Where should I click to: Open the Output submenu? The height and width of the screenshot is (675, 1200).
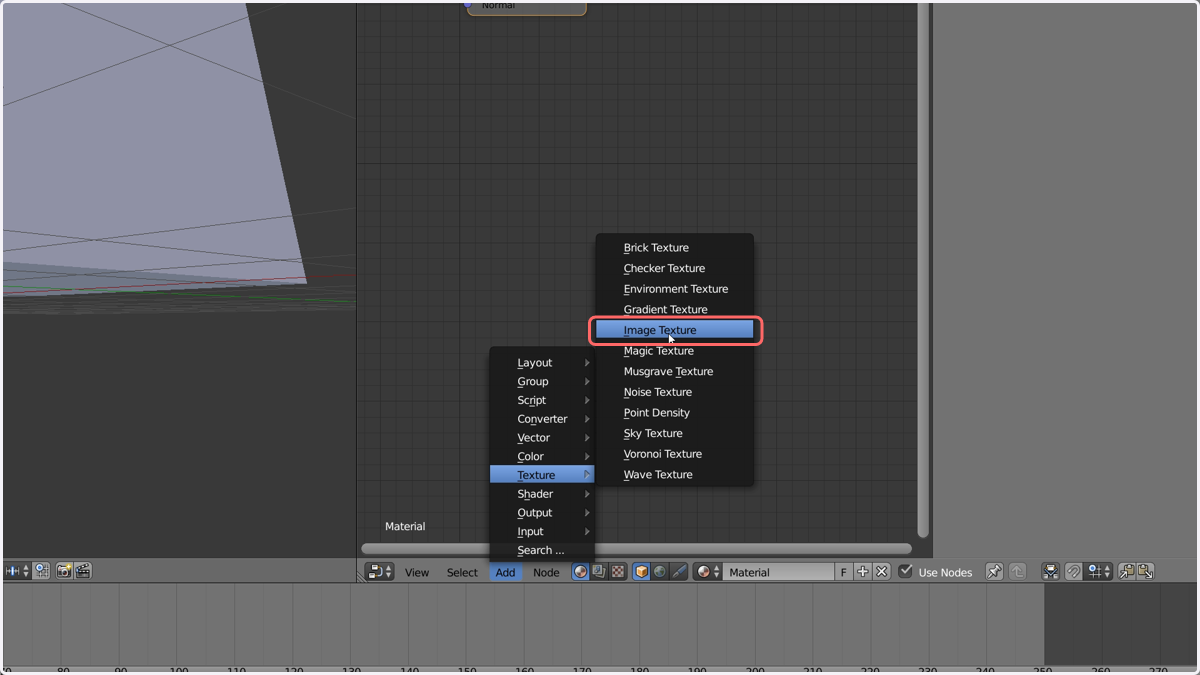point(542,513)
